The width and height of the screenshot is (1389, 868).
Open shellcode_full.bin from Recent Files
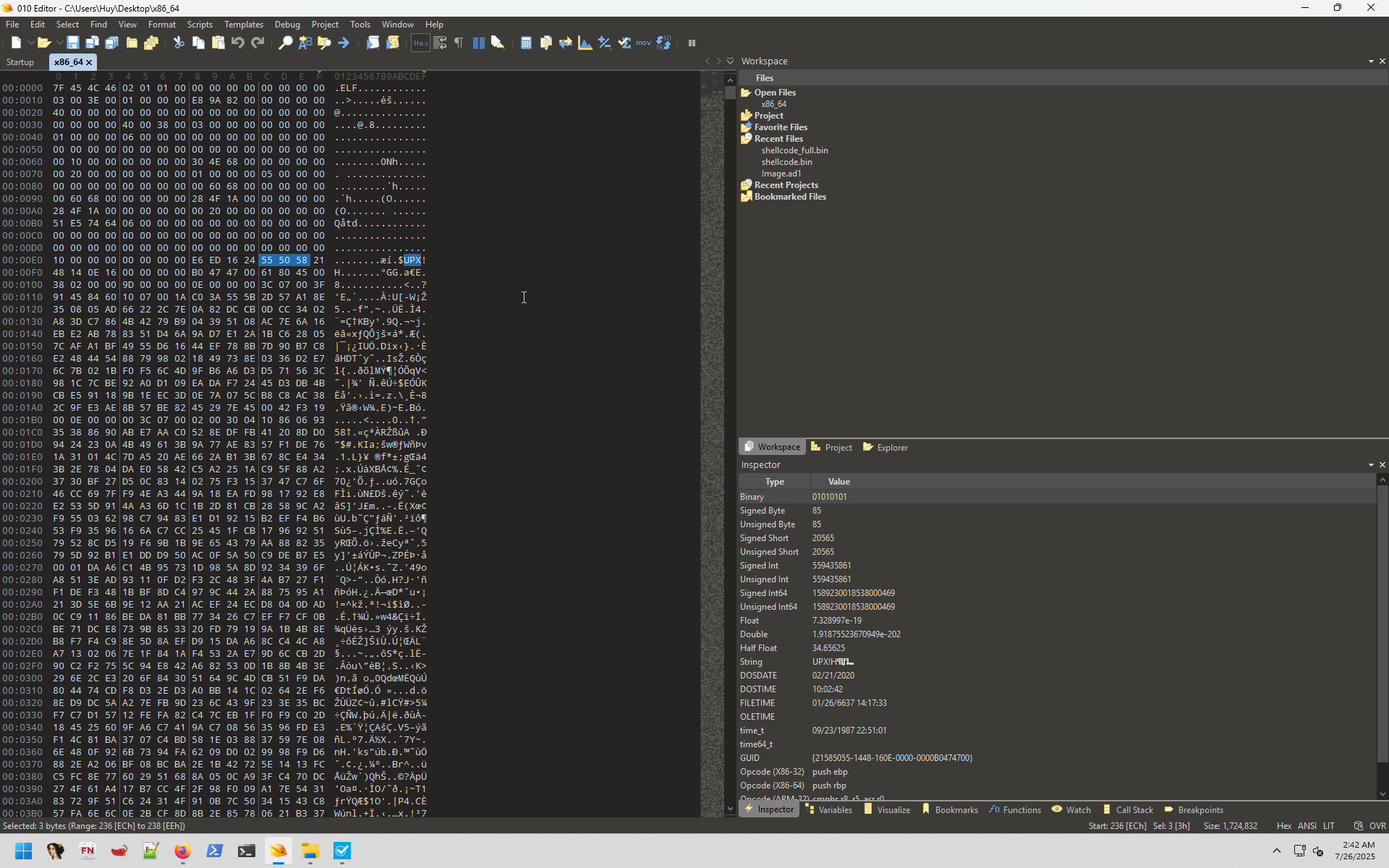click(794, 150)
